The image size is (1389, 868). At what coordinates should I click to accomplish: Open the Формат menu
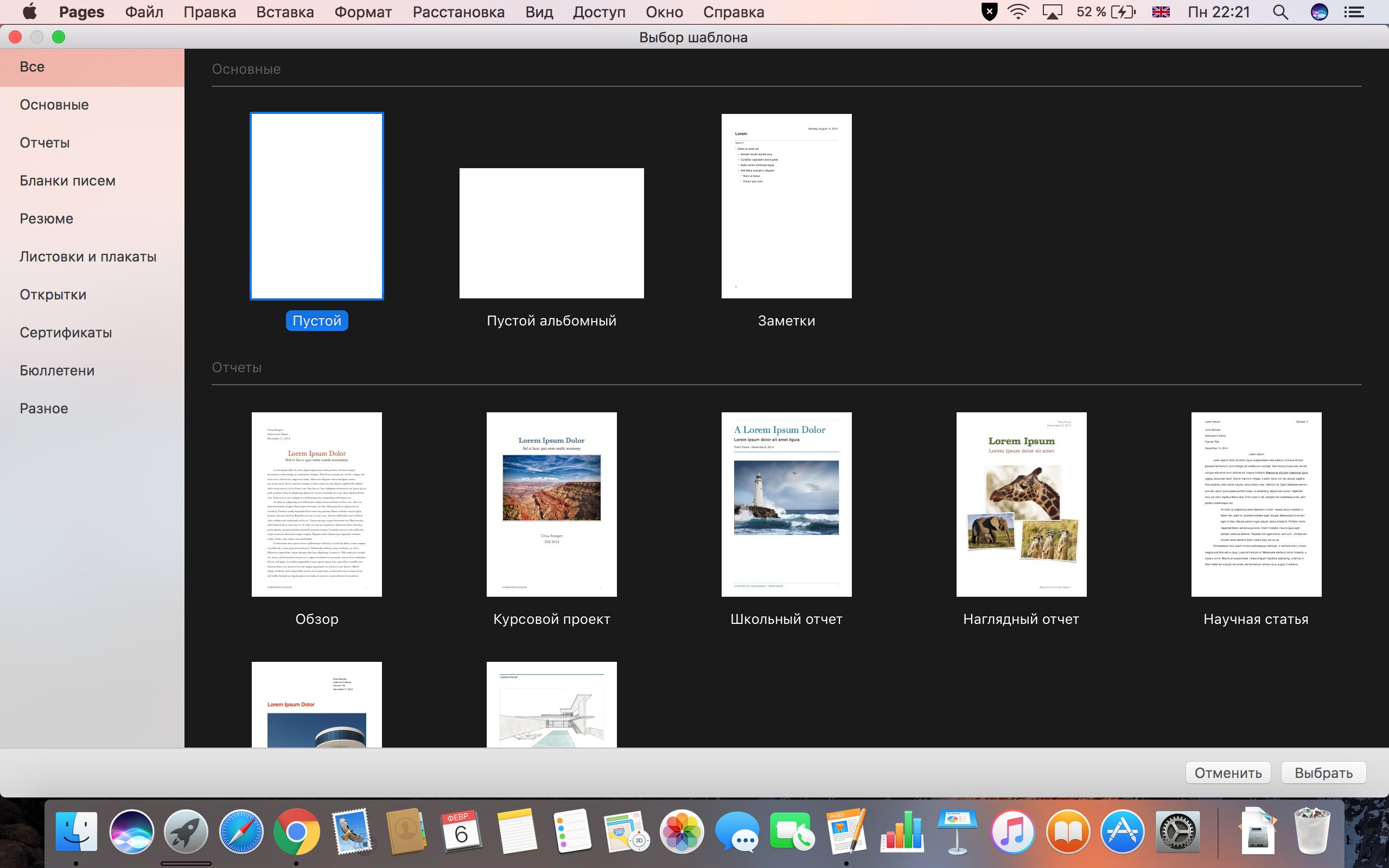363,12
